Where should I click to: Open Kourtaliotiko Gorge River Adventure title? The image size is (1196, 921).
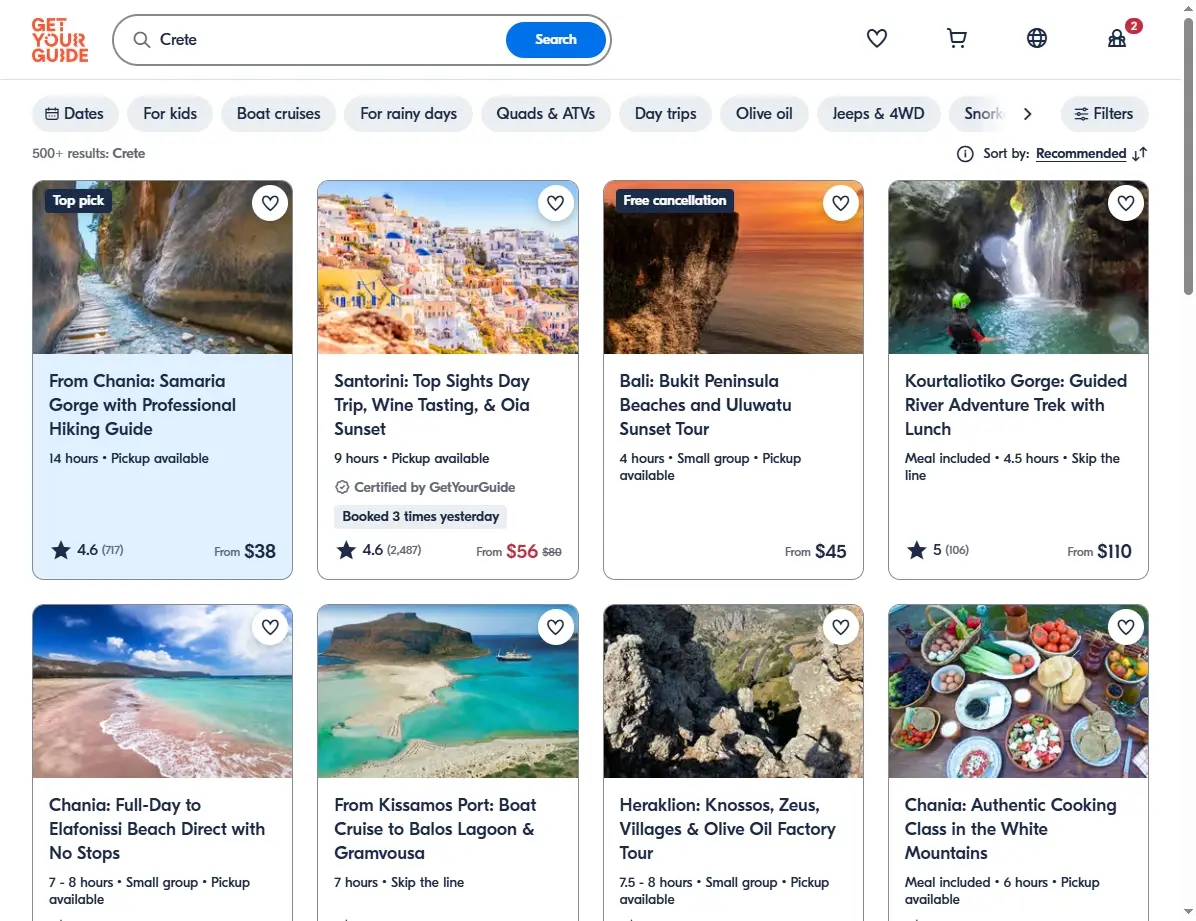tap(1015, 405)
